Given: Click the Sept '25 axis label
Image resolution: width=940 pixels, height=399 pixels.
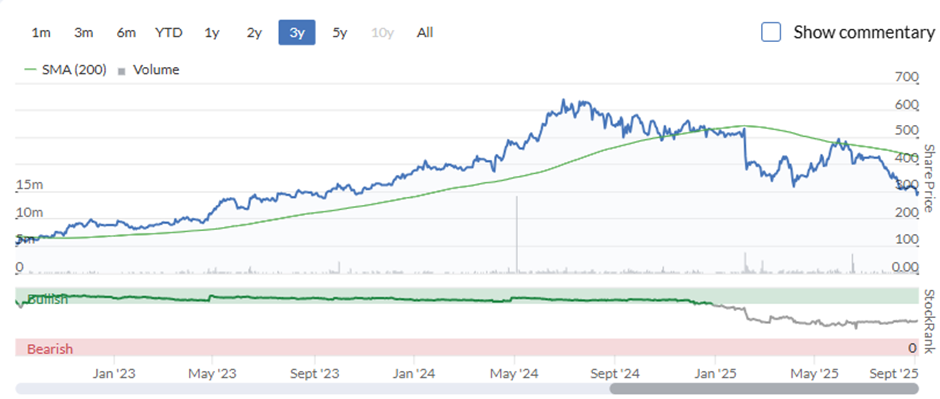Looking at the screenshot, I should (x=894, y=374).
